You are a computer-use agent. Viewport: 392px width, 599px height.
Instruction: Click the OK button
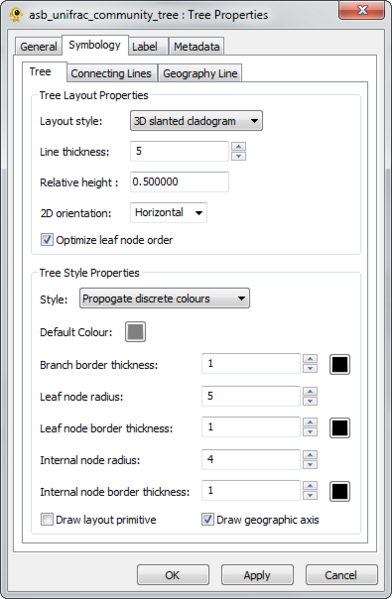173,575
